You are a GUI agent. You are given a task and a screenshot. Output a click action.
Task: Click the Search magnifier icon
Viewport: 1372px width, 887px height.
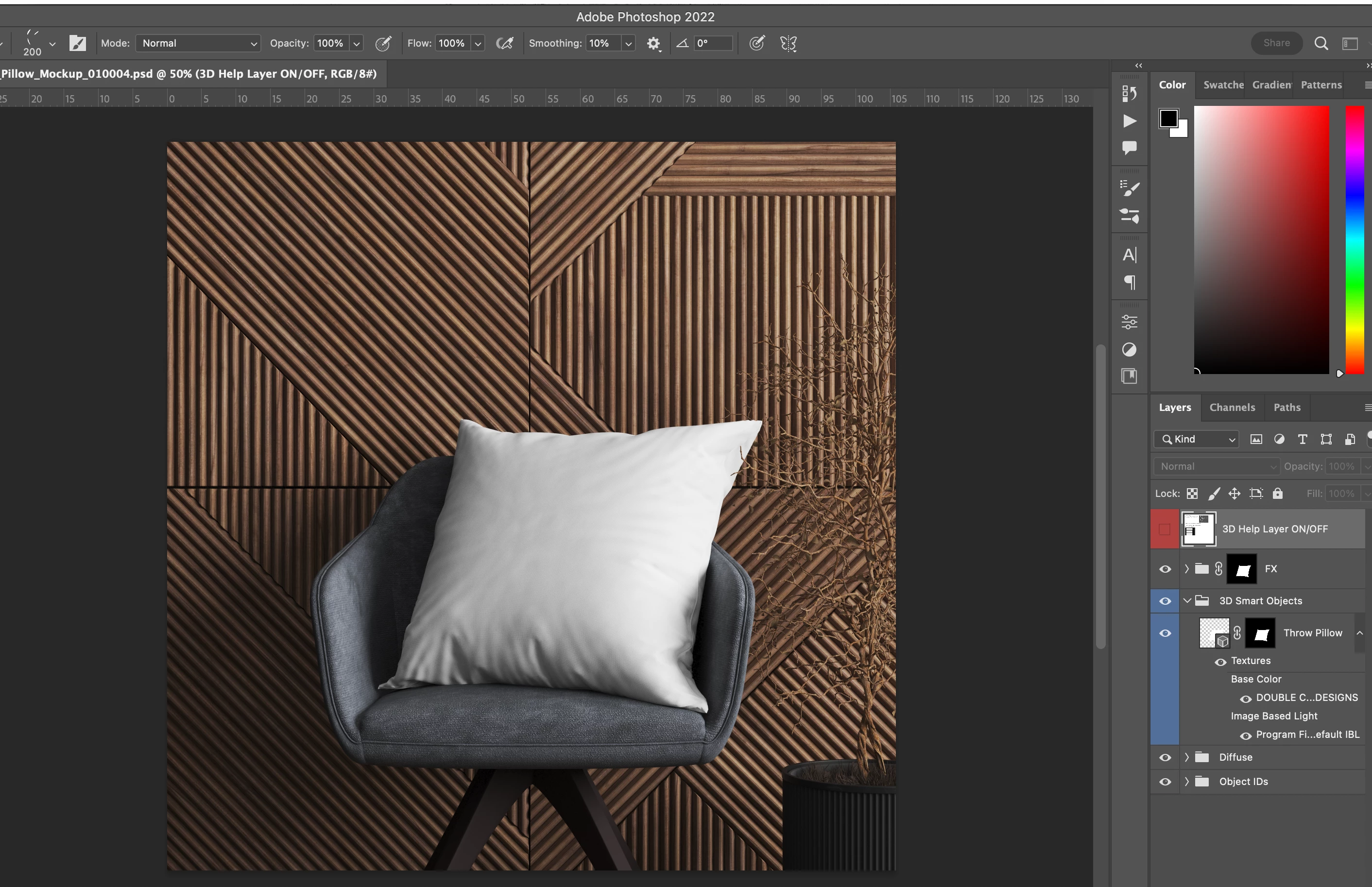pyautogui.click(x=1321, y=43)
